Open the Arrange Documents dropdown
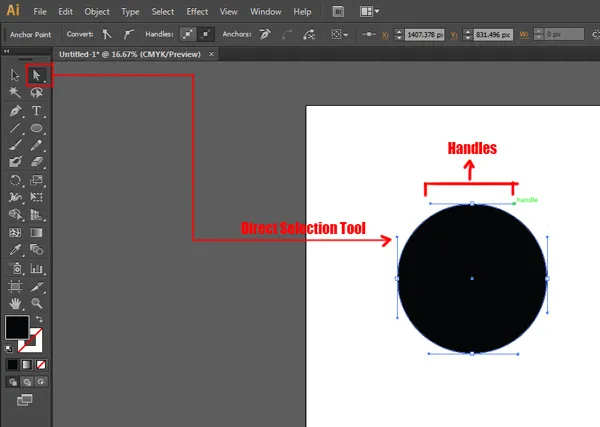The image size is (600, 427). (369, 12)
